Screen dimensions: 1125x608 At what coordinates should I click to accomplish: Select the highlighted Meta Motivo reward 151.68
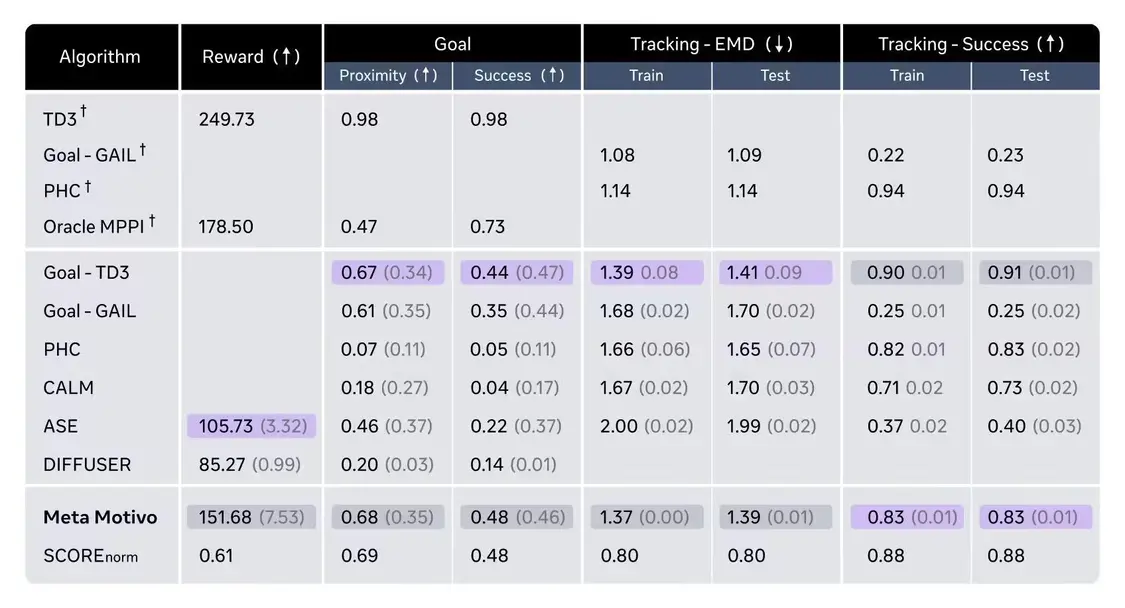(251, 517)
